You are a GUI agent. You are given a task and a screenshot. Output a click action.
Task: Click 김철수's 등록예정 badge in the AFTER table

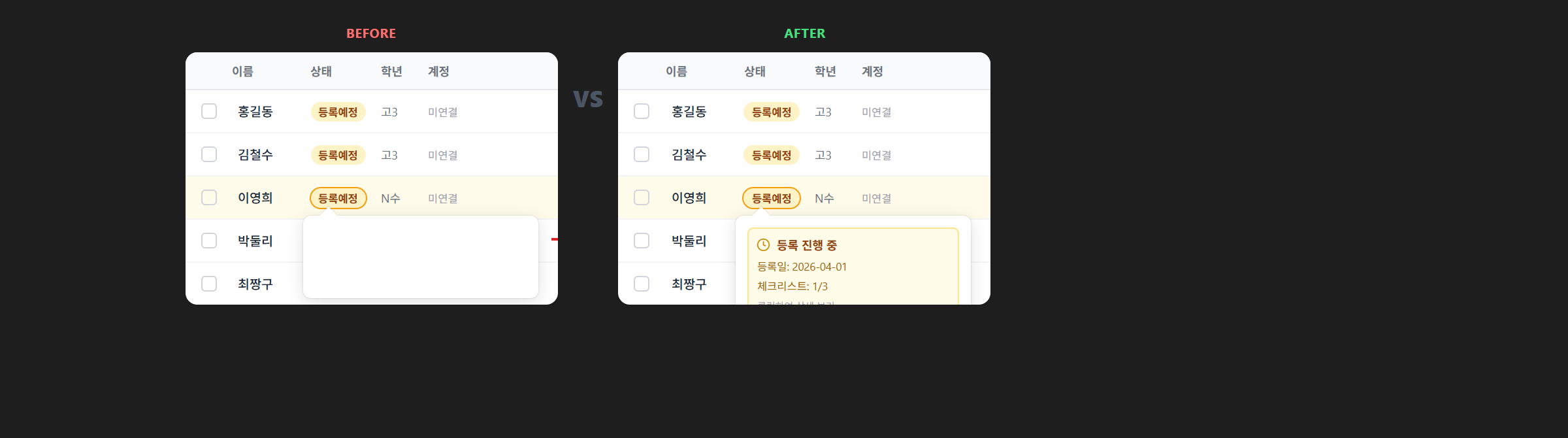coord(771,155)
